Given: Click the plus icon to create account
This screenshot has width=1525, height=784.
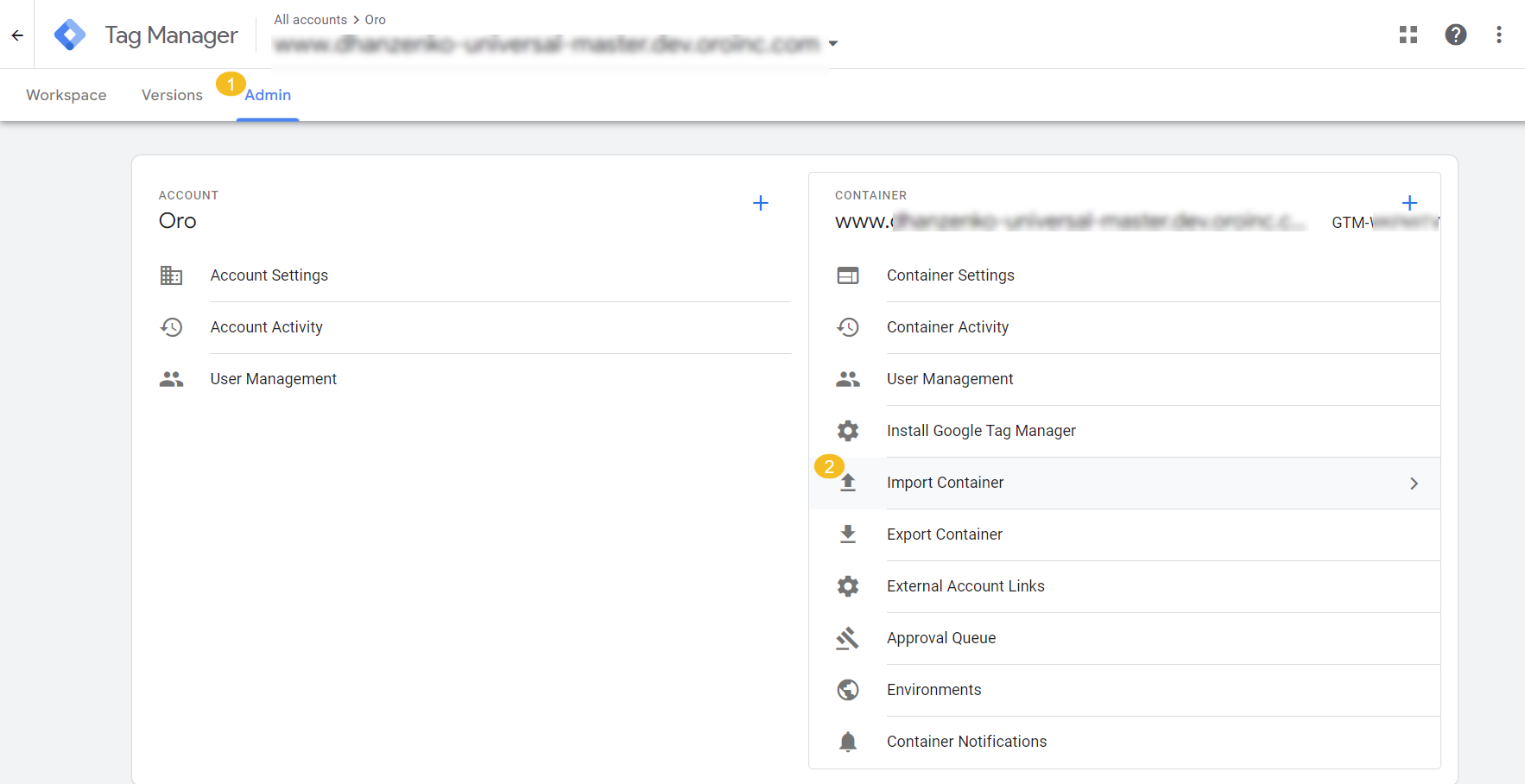Looking at the screenshot, I should coord(761,203).
